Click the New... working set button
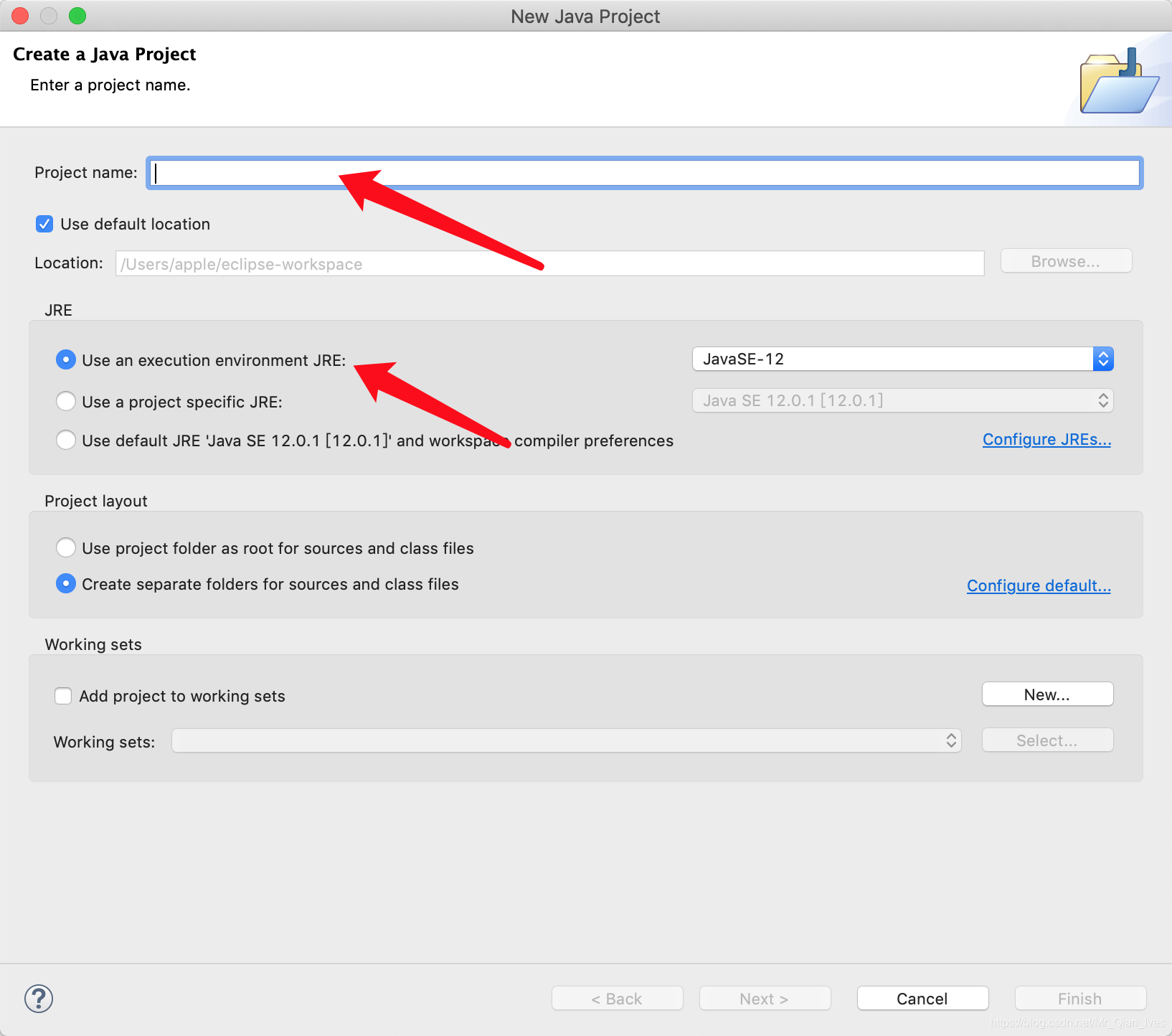This screenshot has height=1036, width=1172. click(1047, 694)
